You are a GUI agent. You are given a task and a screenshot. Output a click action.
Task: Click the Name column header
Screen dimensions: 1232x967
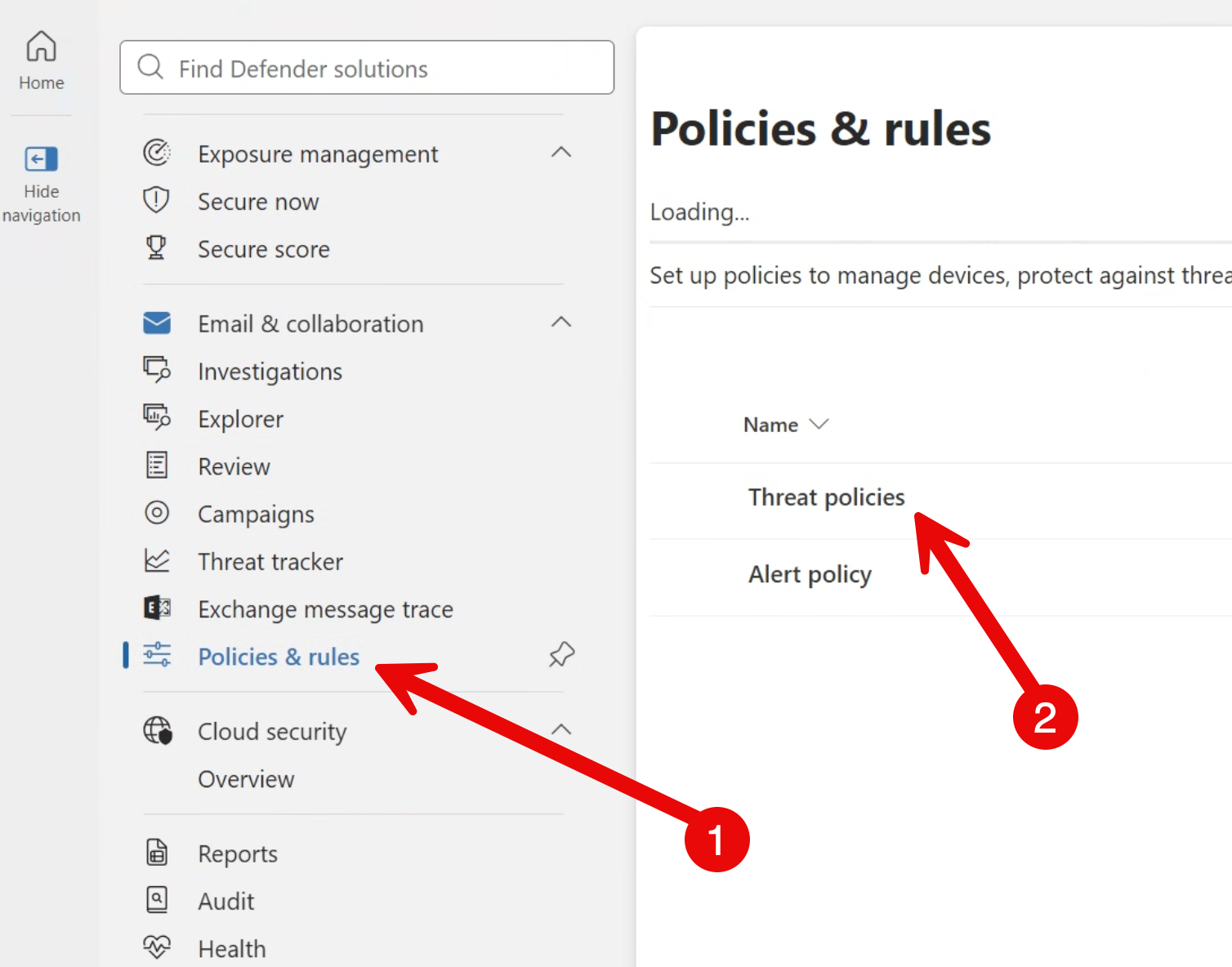770,425
